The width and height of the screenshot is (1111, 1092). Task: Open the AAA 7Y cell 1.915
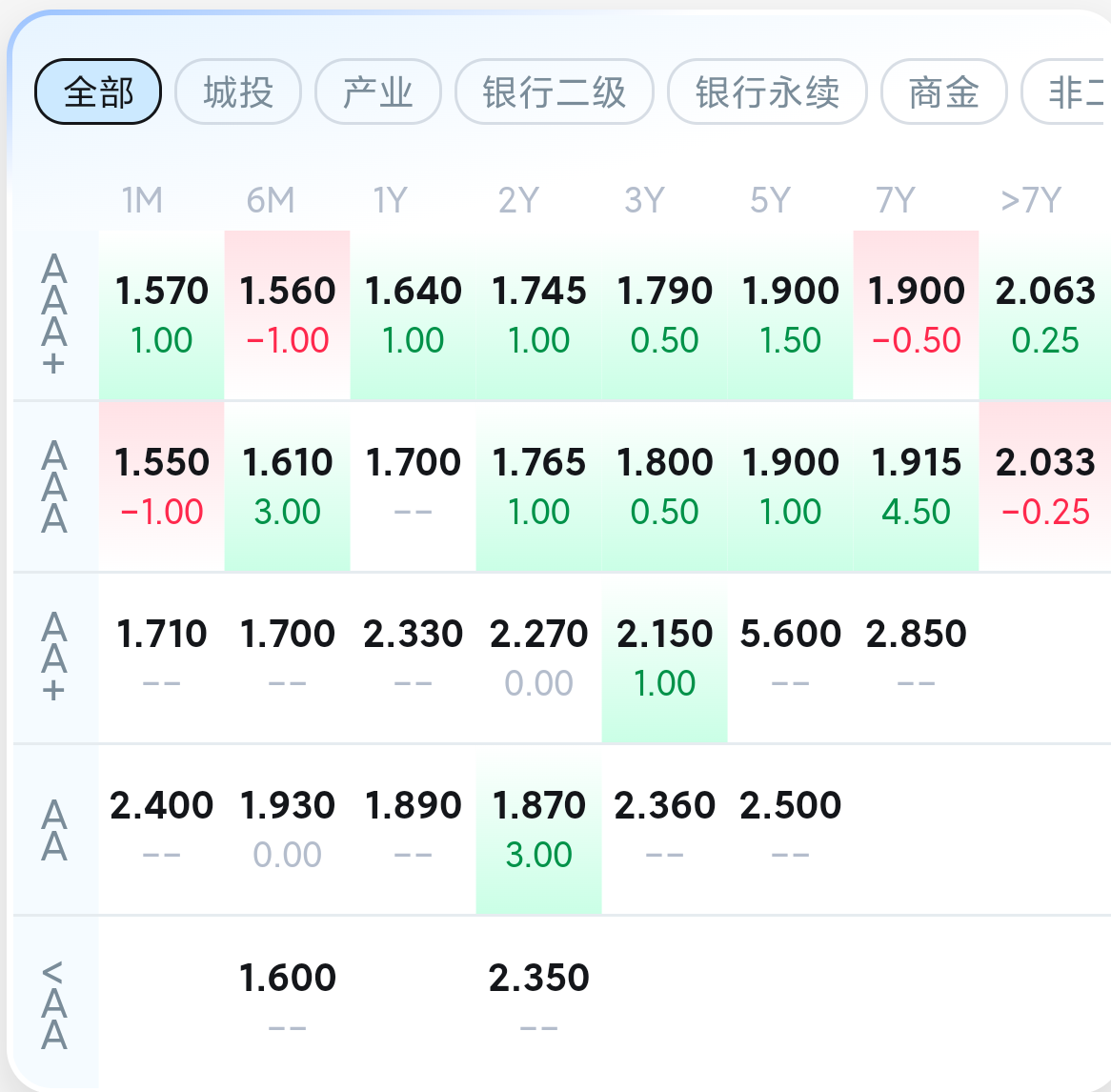[x=917, y=487]
